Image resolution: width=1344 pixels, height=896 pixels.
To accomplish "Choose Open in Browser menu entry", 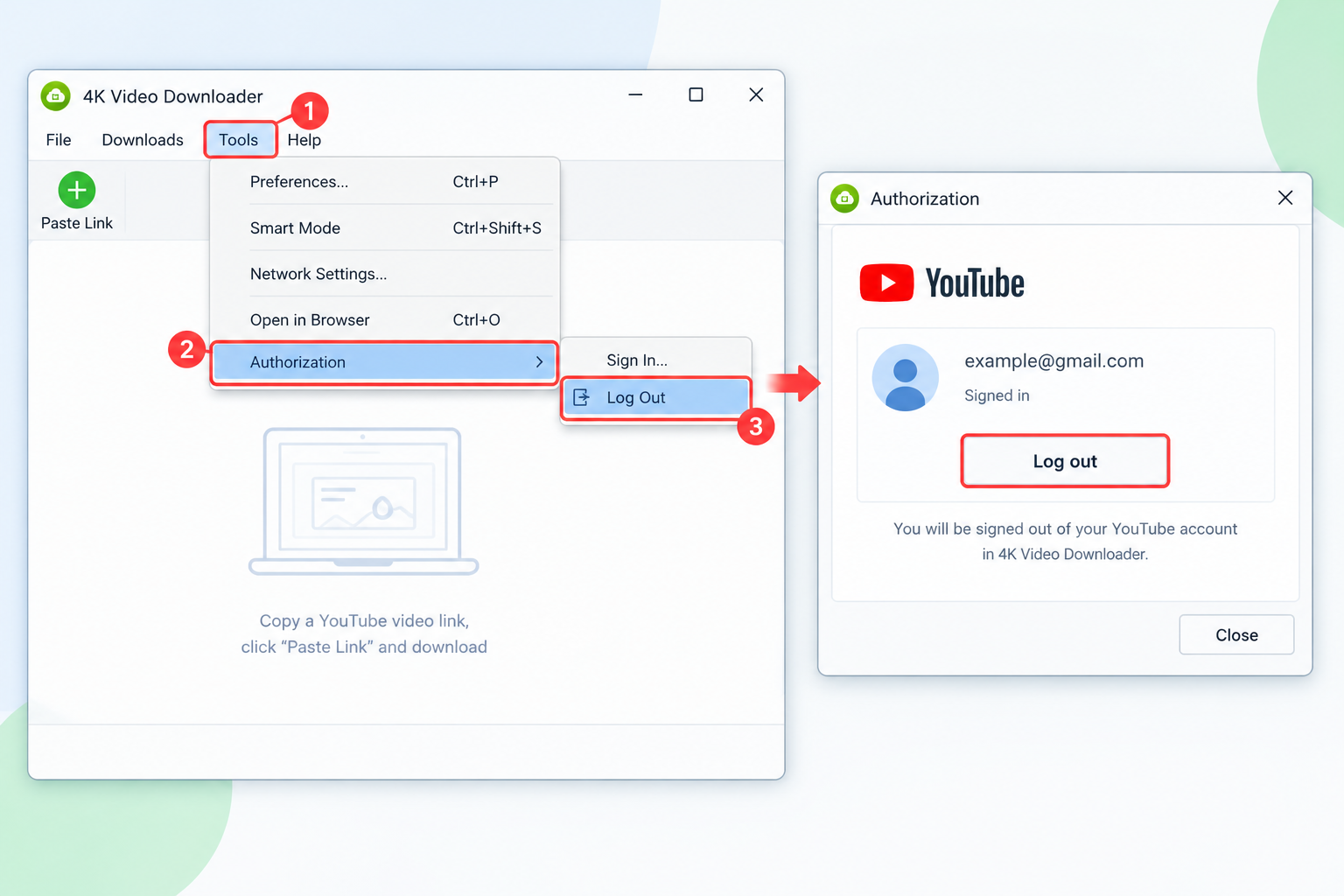I will (x=383, y=320).
